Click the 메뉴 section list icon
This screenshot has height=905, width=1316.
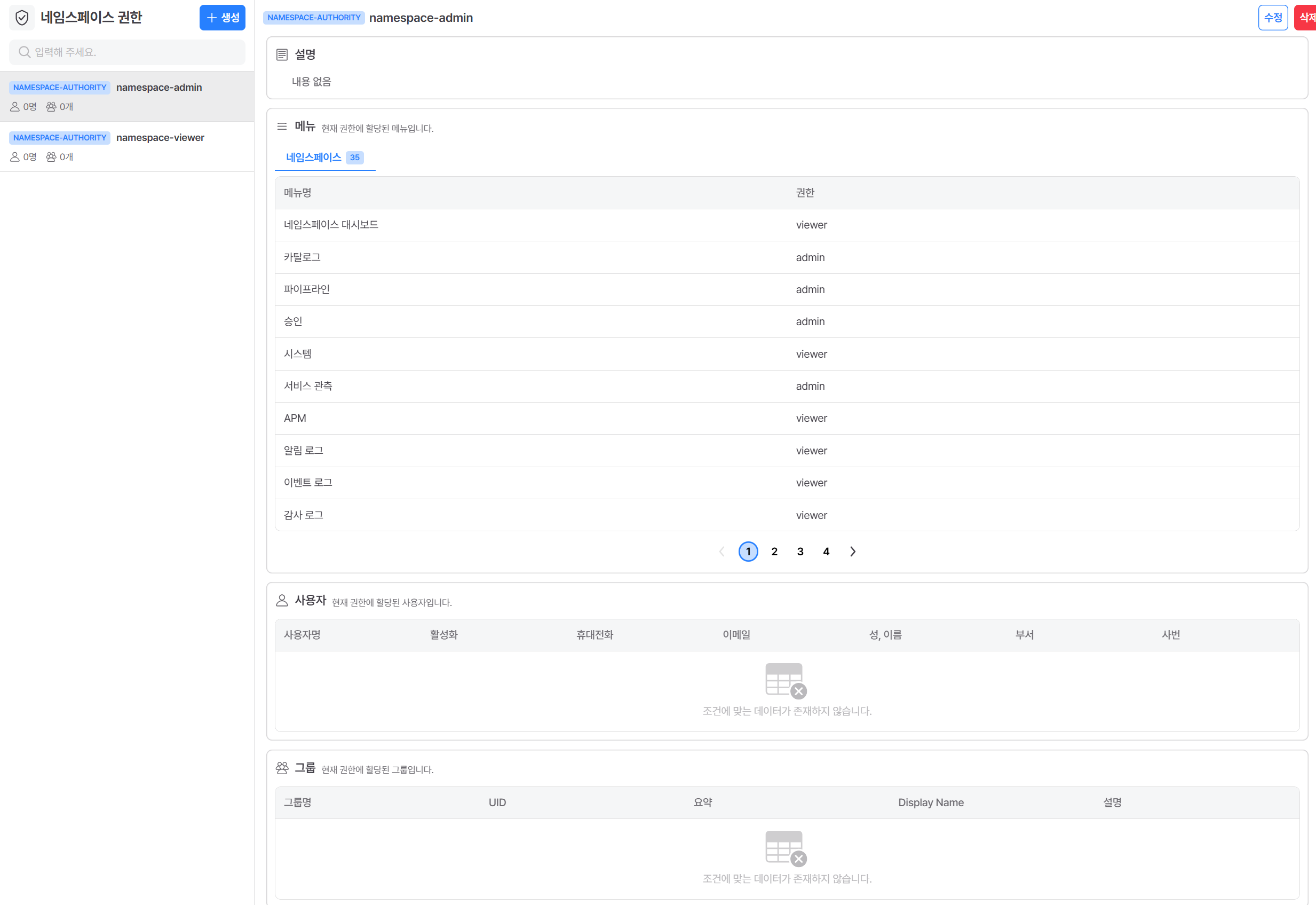tap(282, 127)
